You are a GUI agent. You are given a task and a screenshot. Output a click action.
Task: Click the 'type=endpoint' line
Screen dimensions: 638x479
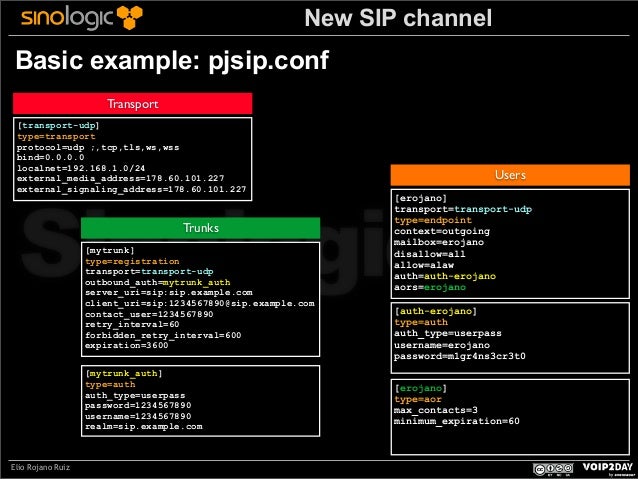pos(433,220)
